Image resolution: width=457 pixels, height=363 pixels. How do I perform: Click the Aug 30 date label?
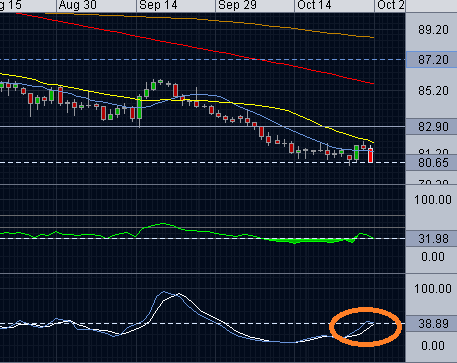point(78,5)
